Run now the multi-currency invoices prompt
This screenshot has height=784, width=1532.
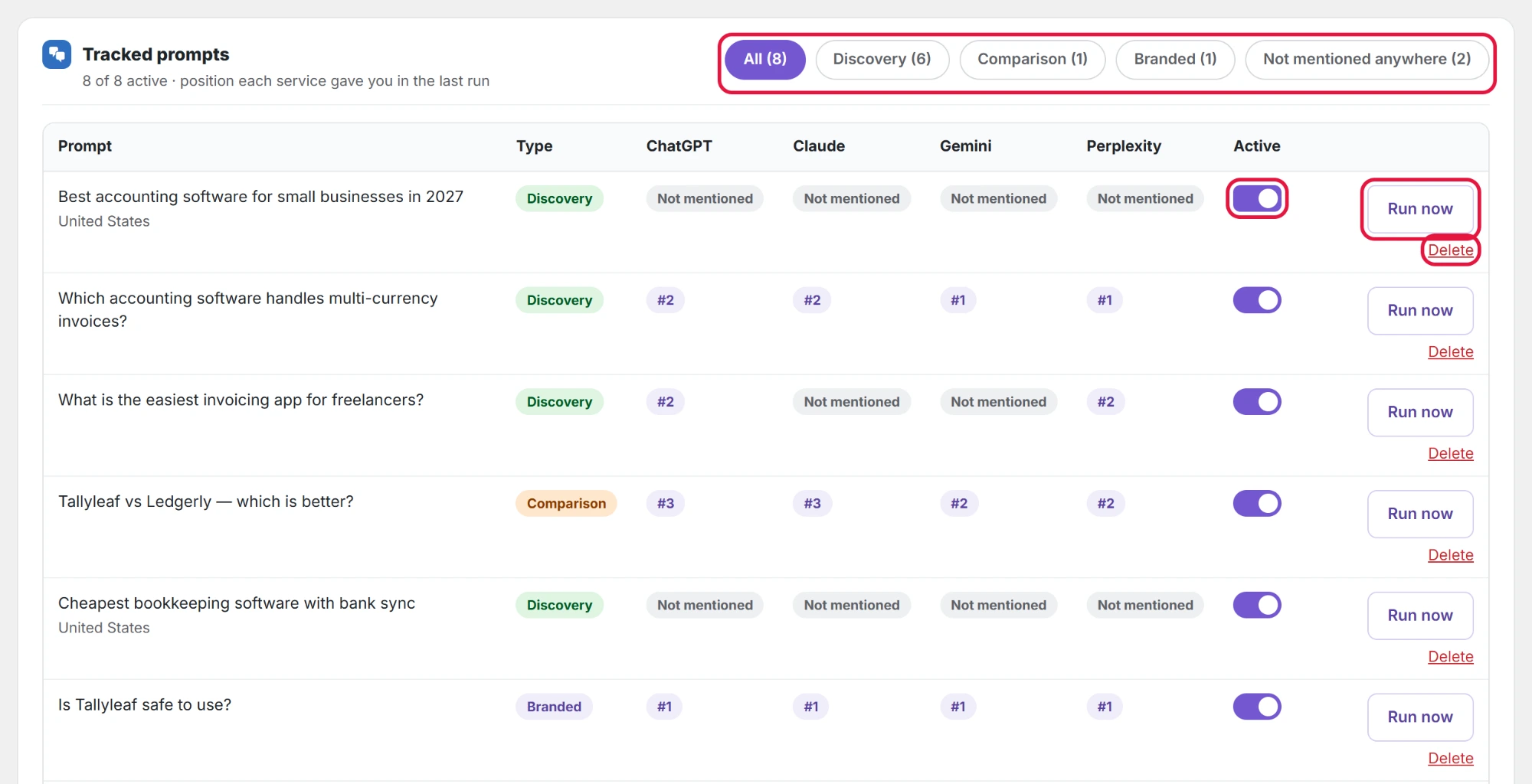(x=1420, y=311)
